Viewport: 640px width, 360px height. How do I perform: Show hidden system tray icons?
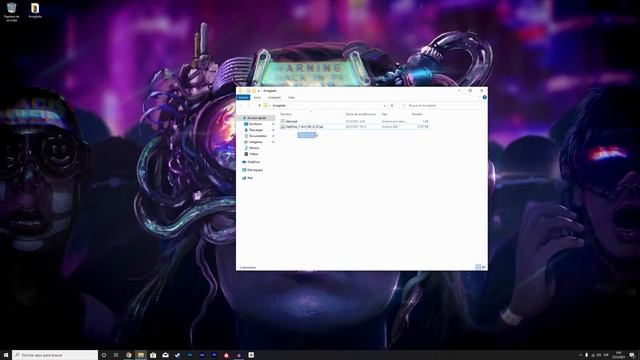tap(580, 355)
